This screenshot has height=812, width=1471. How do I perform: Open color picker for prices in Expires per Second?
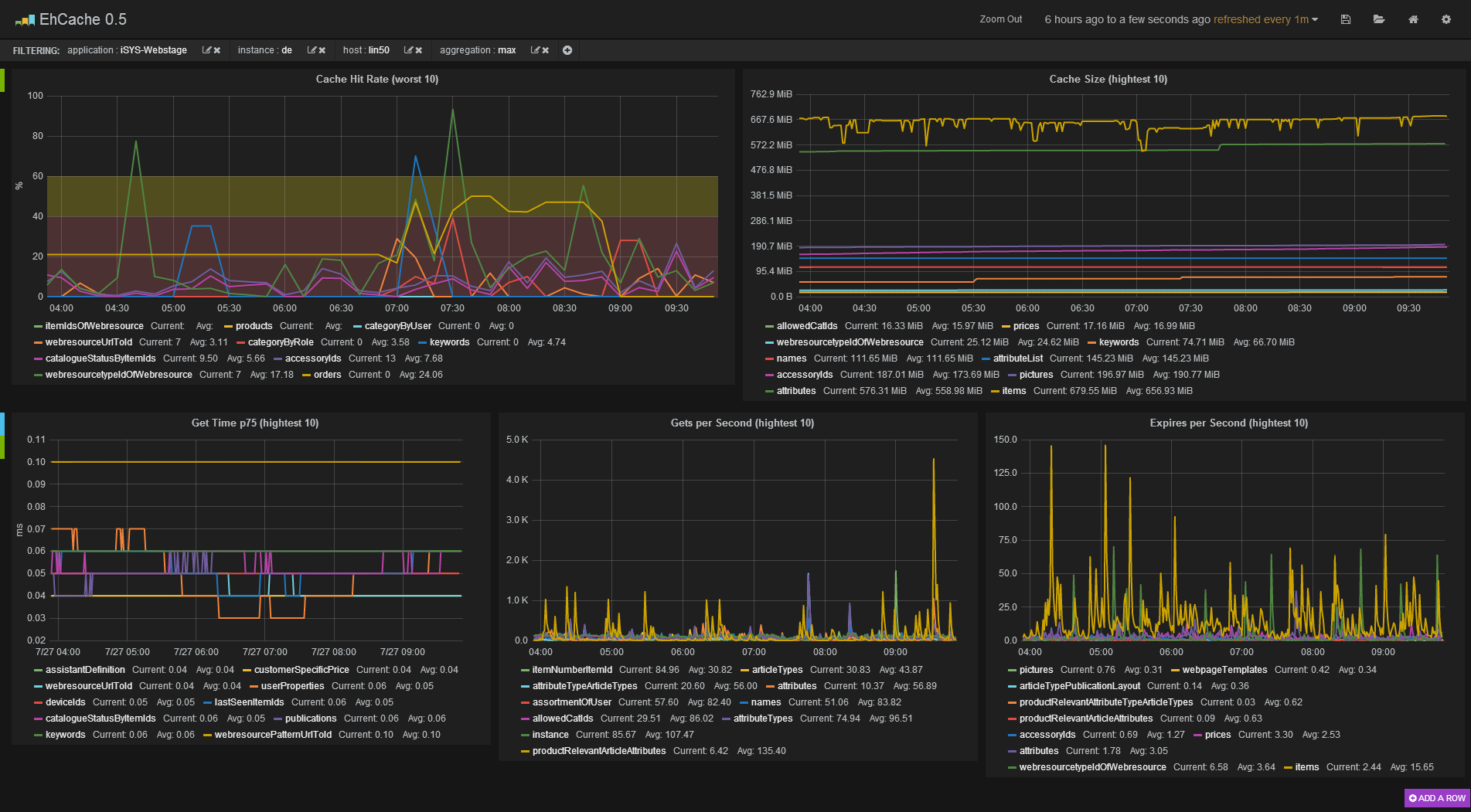tap(1198, 735)
